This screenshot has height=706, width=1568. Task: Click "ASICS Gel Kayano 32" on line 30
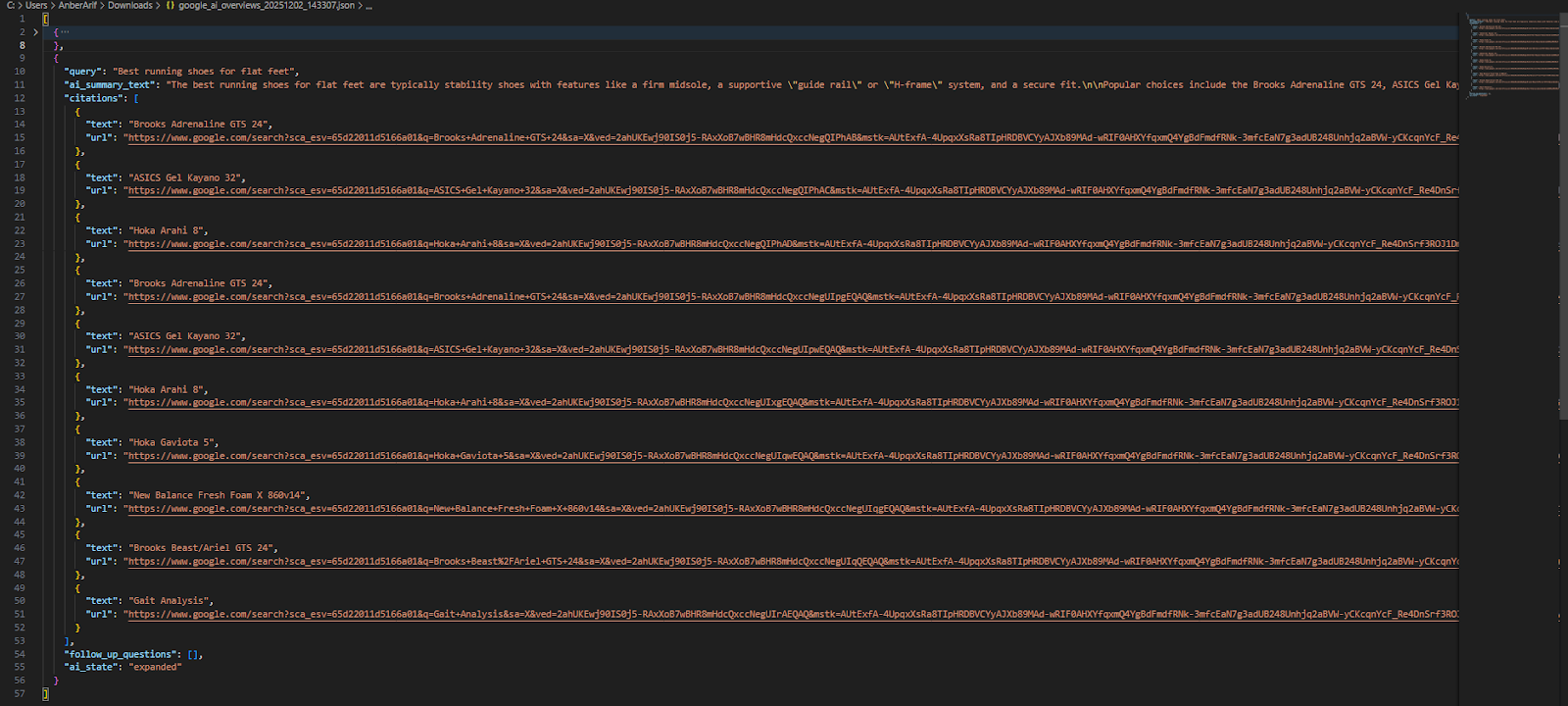(186, 336)
